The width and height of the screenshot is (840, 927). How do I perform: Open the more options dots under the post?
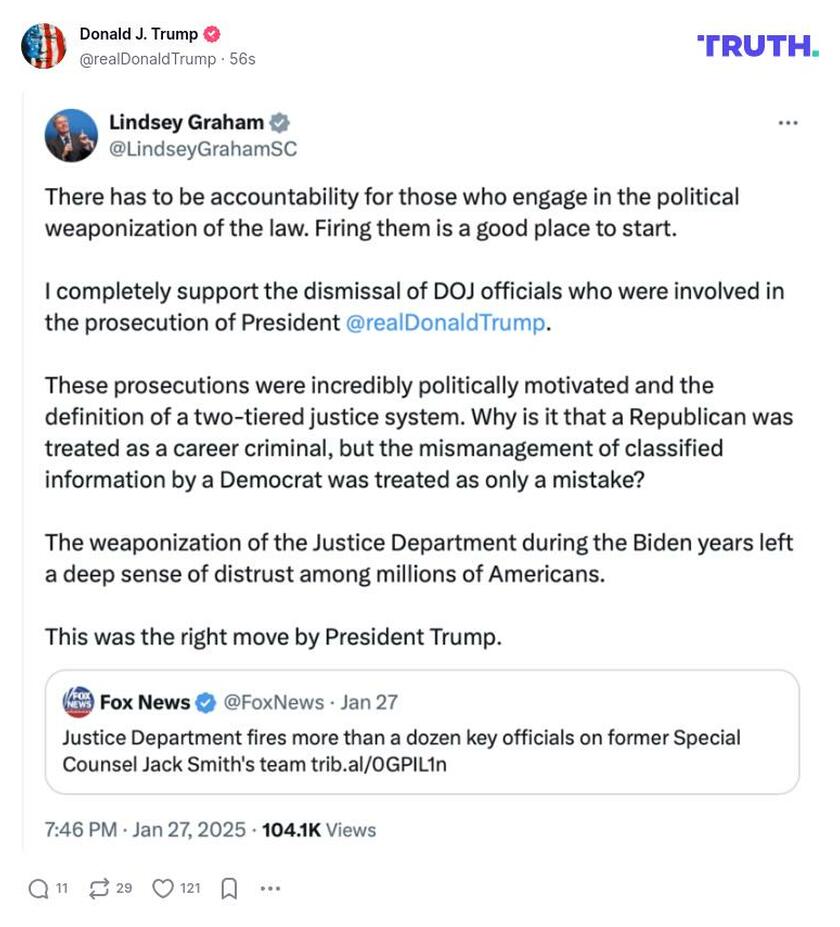click(x=270, y=888)
